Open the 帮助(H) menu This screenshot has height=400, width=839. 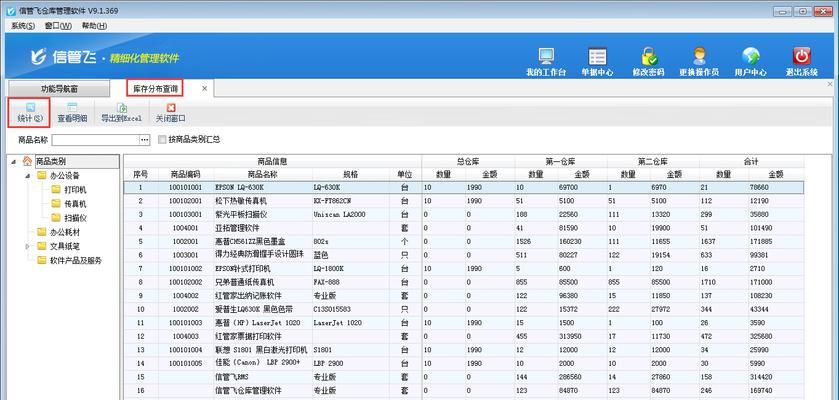point(94,26)
